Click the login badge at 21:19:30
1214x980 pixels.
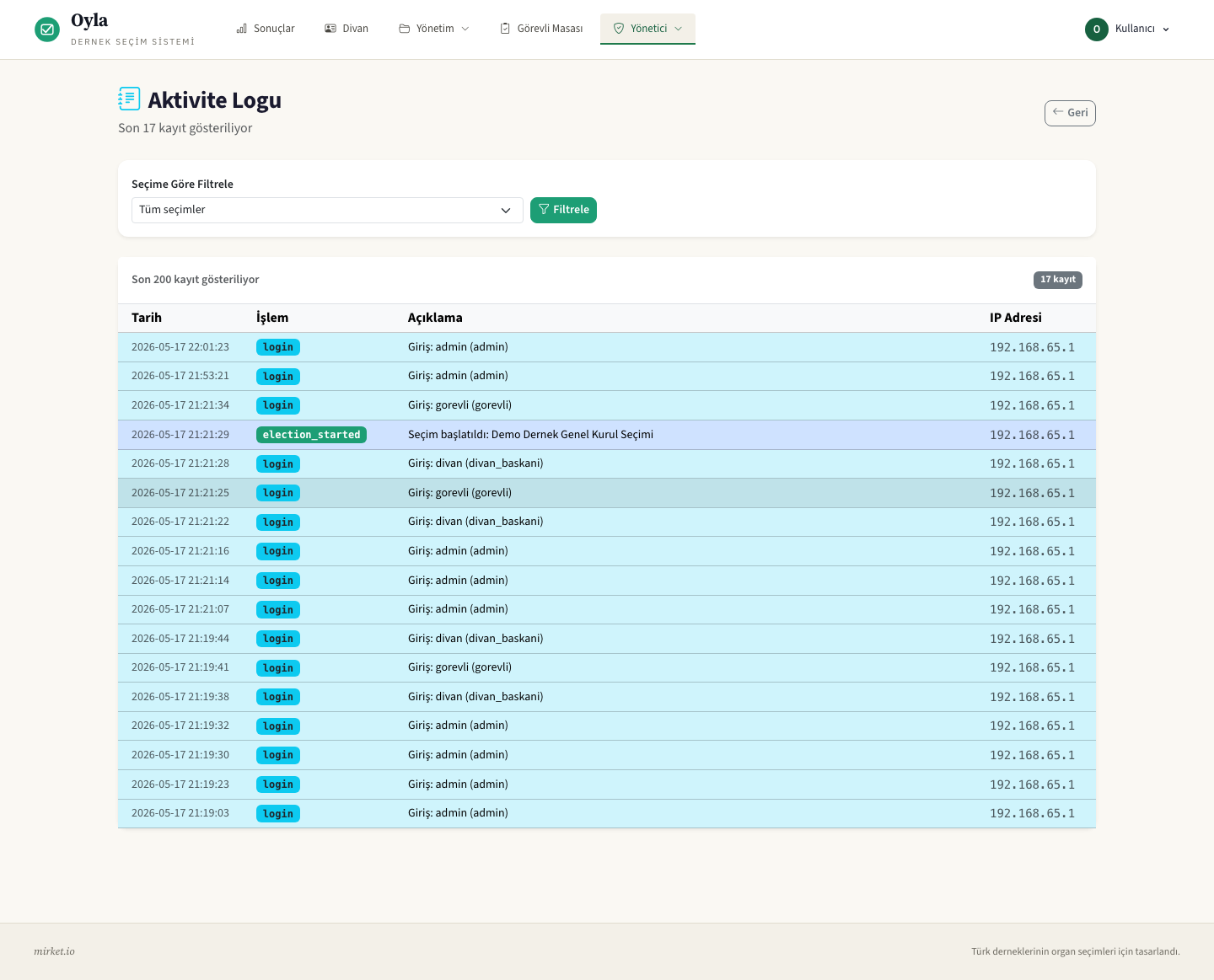pyautogui.click(x=278, y=755)
